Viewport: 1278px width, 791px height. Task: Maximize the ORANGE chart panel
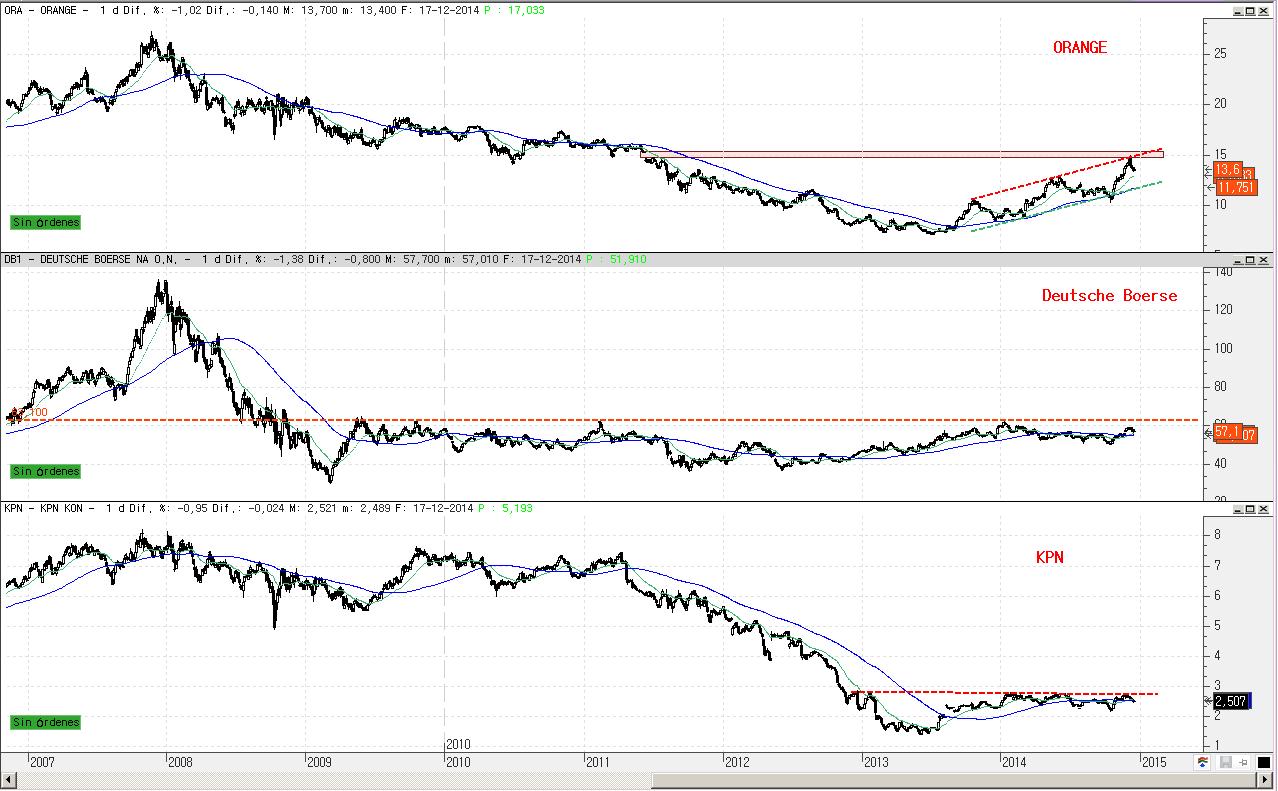[1252, 10]
